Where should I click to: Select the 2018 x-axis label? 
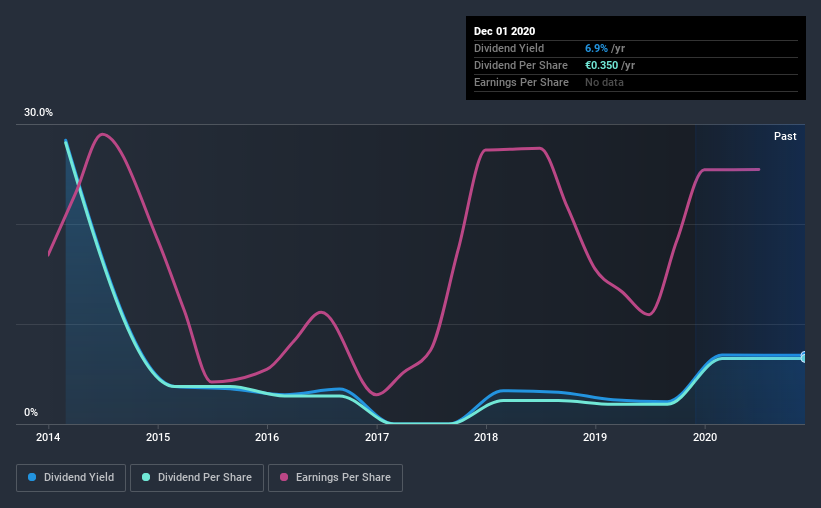coord(486,437)
